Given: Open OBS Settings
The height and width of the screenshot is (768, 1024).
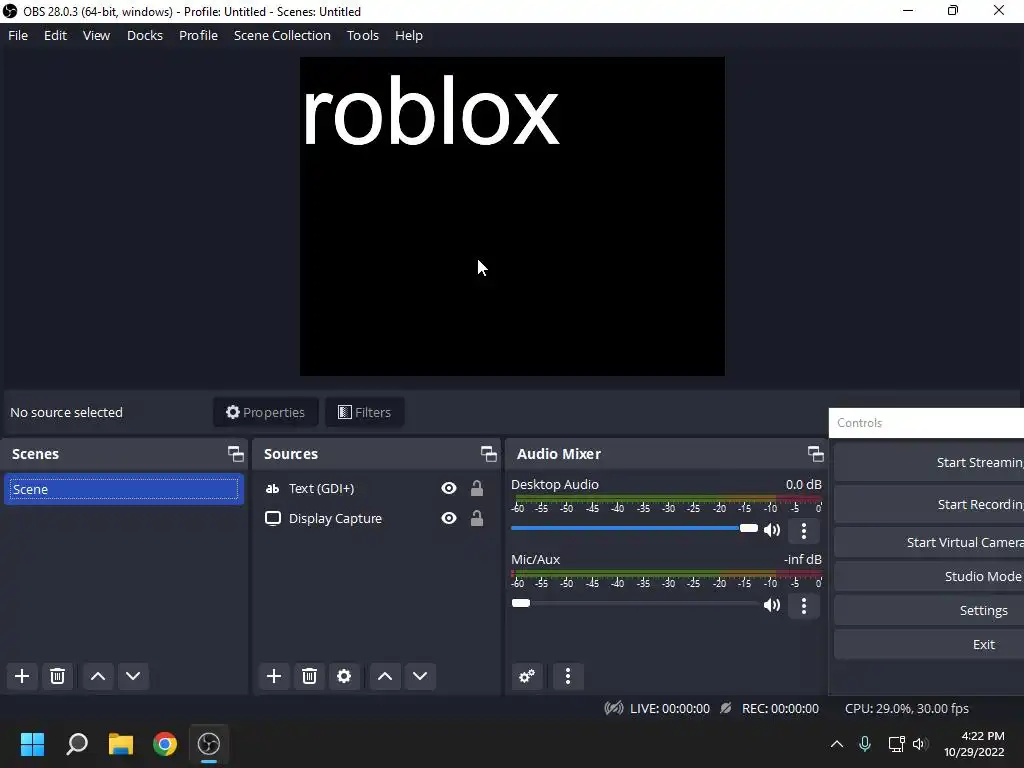Looking at the screenshot, I should coord(929,610).
